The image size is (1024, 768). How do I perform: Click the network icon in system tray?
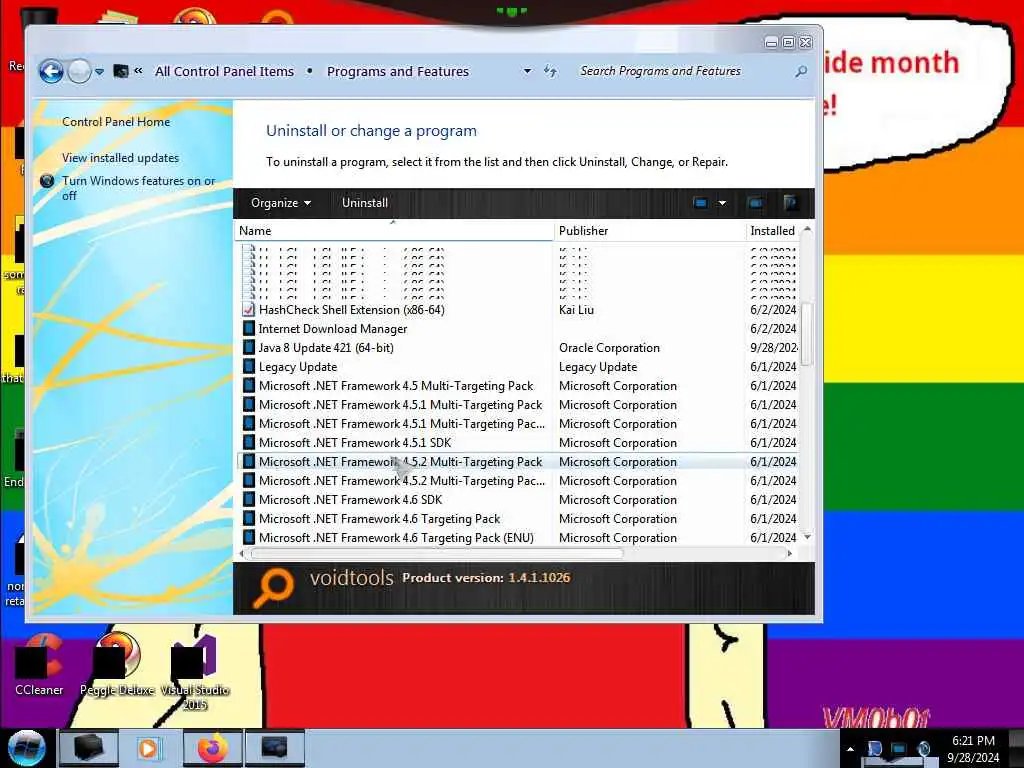pyautogui.click(x=899, y=748)
